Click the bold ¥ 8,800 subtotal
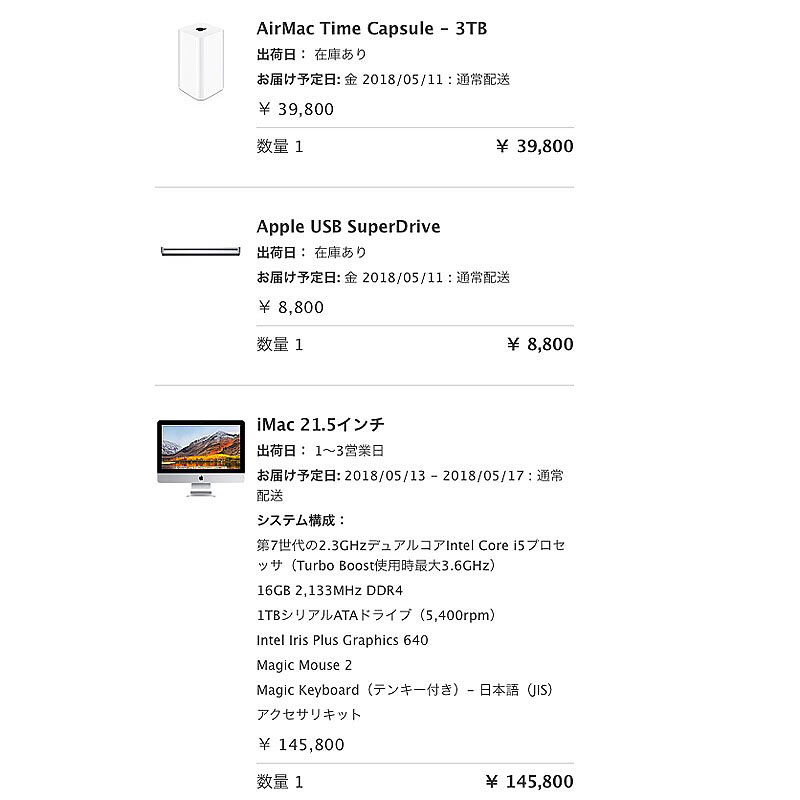Screen dimensions: 800x800 point(541,345)
